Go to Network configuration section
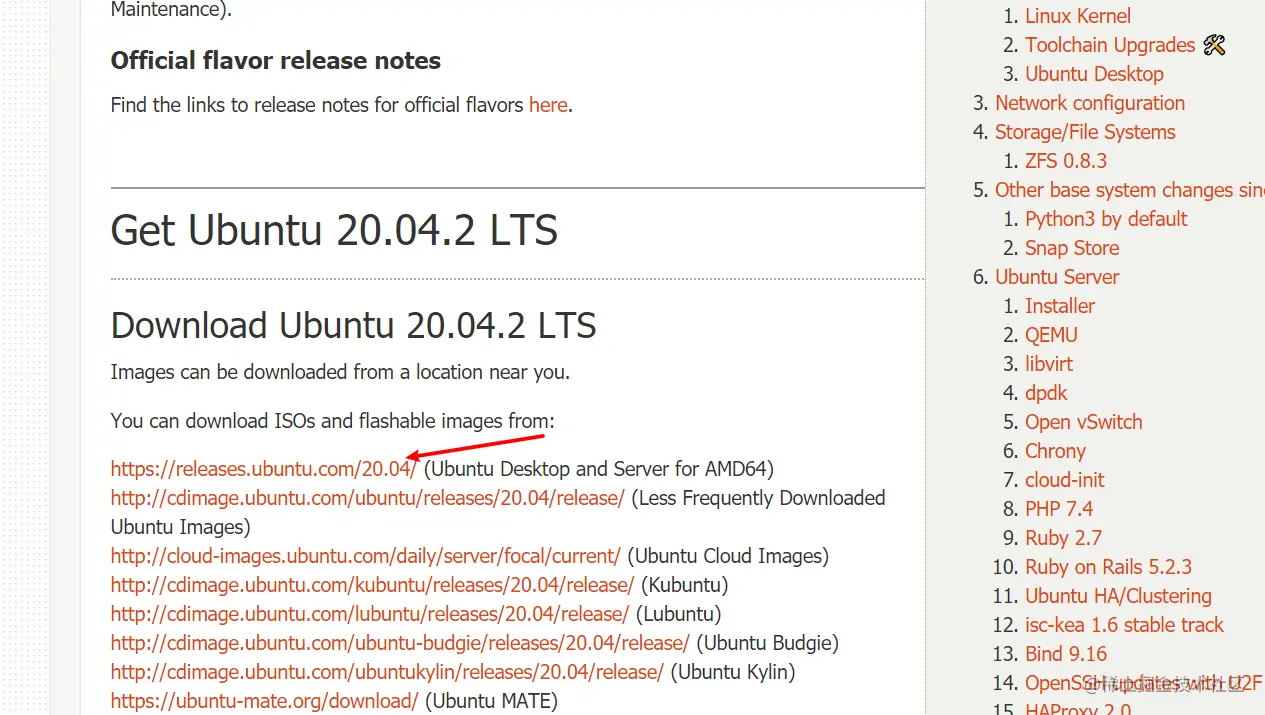Screen dimensions: 1265x715 pyautogui.click(x=1090, y=103)
